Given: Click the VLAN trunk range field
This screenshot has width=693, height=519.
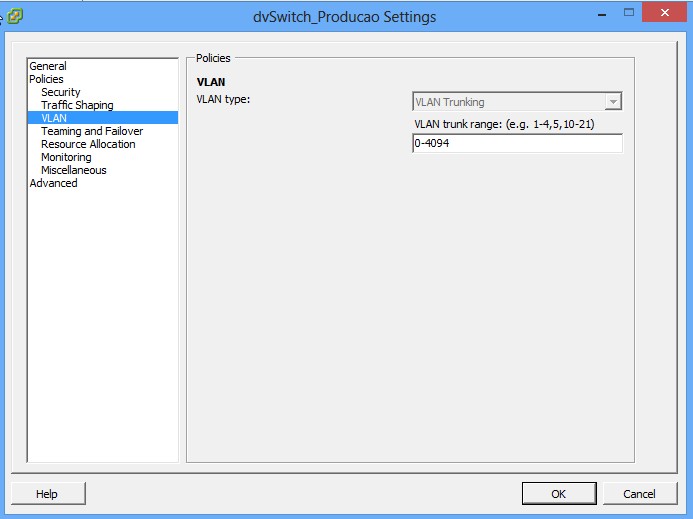Looking at the screenshot, I should tap(517, 144).
